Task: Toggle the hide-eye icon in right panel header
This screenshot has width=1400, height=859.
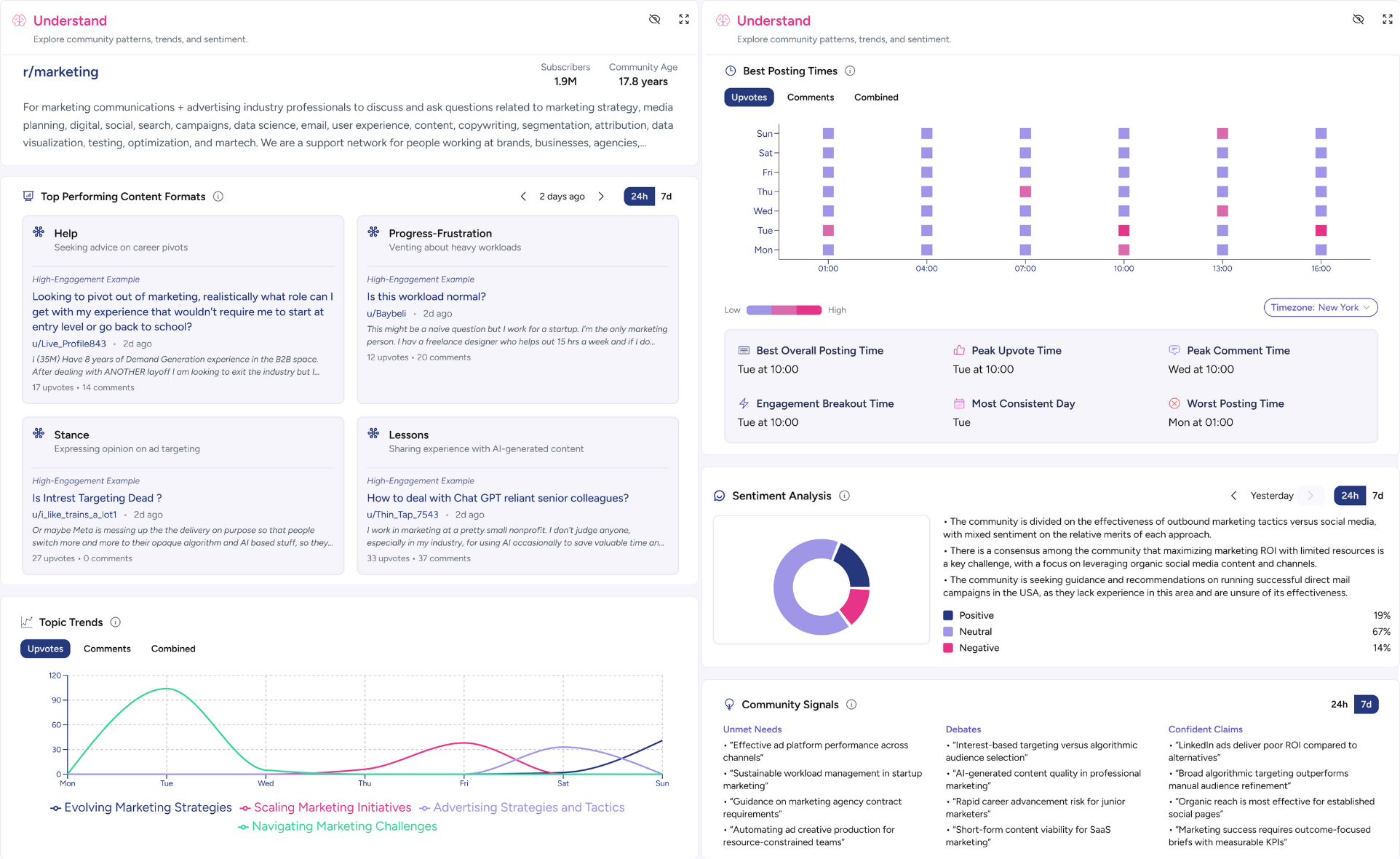Action: point(1358,20)
